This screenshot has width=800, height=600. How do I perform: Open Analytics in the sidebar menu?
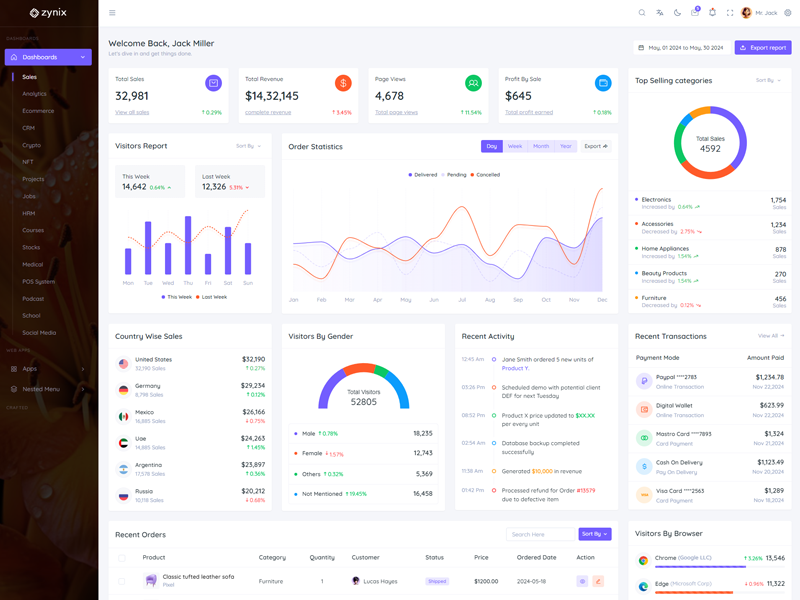[x=35, y=94]
